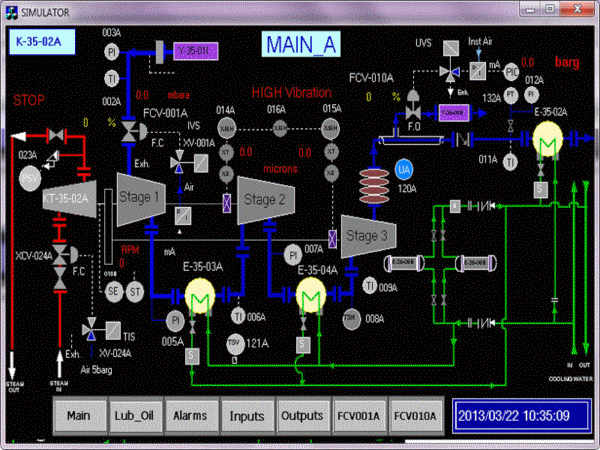Click the S solenoid box under E-35-03A

(x=192, y=355)
